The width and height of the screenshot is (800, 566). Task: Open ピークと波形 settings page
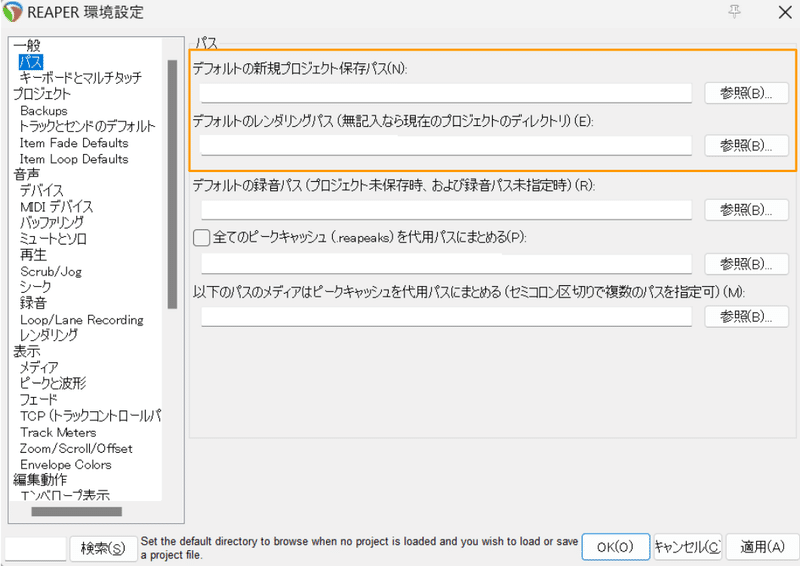click(x=53, y=383)
